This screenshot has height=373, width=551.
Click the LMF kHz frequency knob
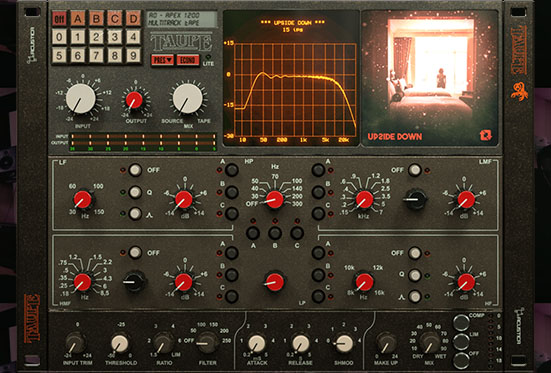[364, 200]
